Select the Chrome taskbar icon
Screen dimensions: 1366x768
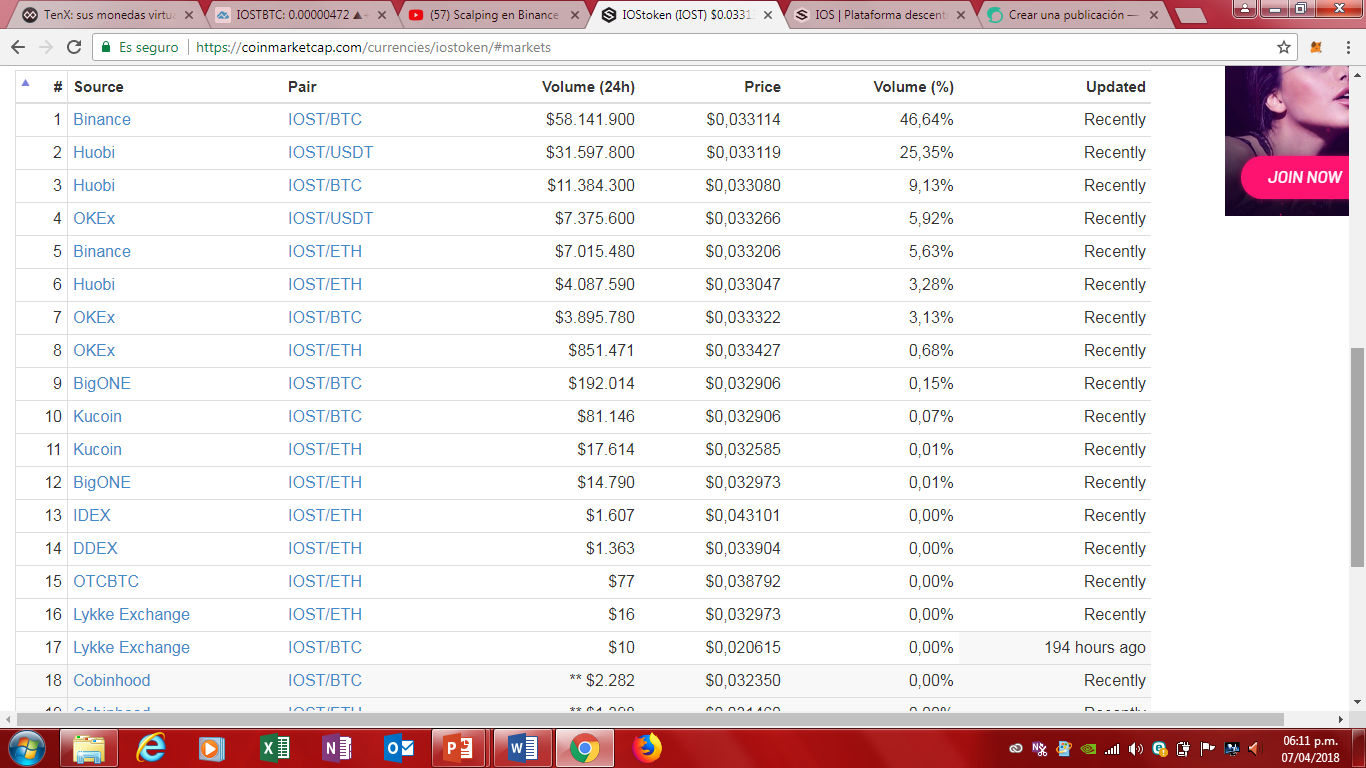pyautogui.click(x=585, y=747)
